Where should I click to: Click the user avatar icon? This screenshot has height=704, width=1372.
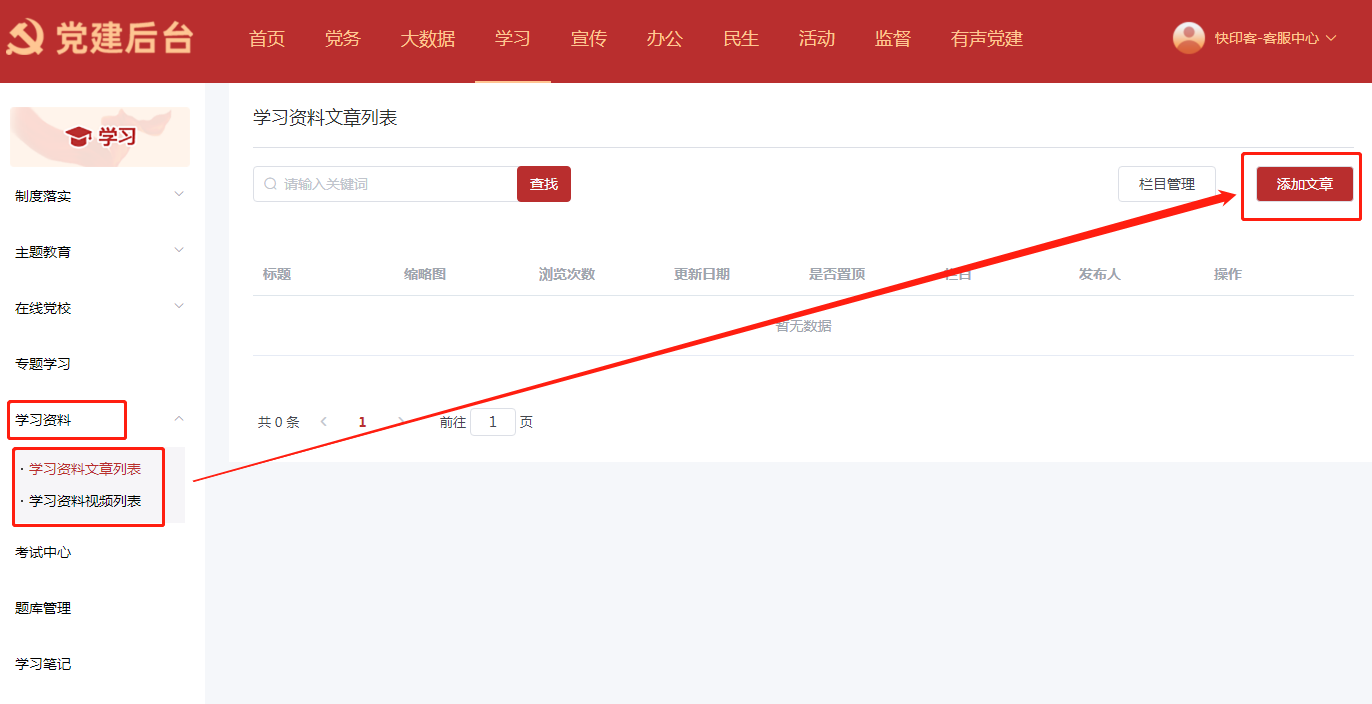pyautogui.click(x=1188, y=38)
